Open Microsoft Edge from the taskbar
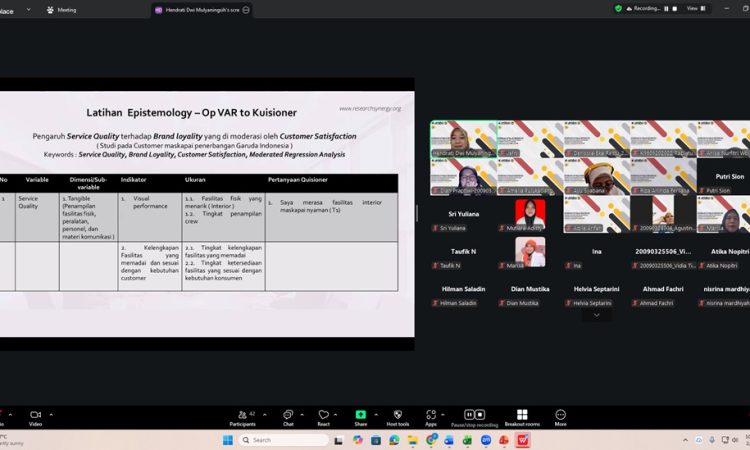 [x=394, y=440]
